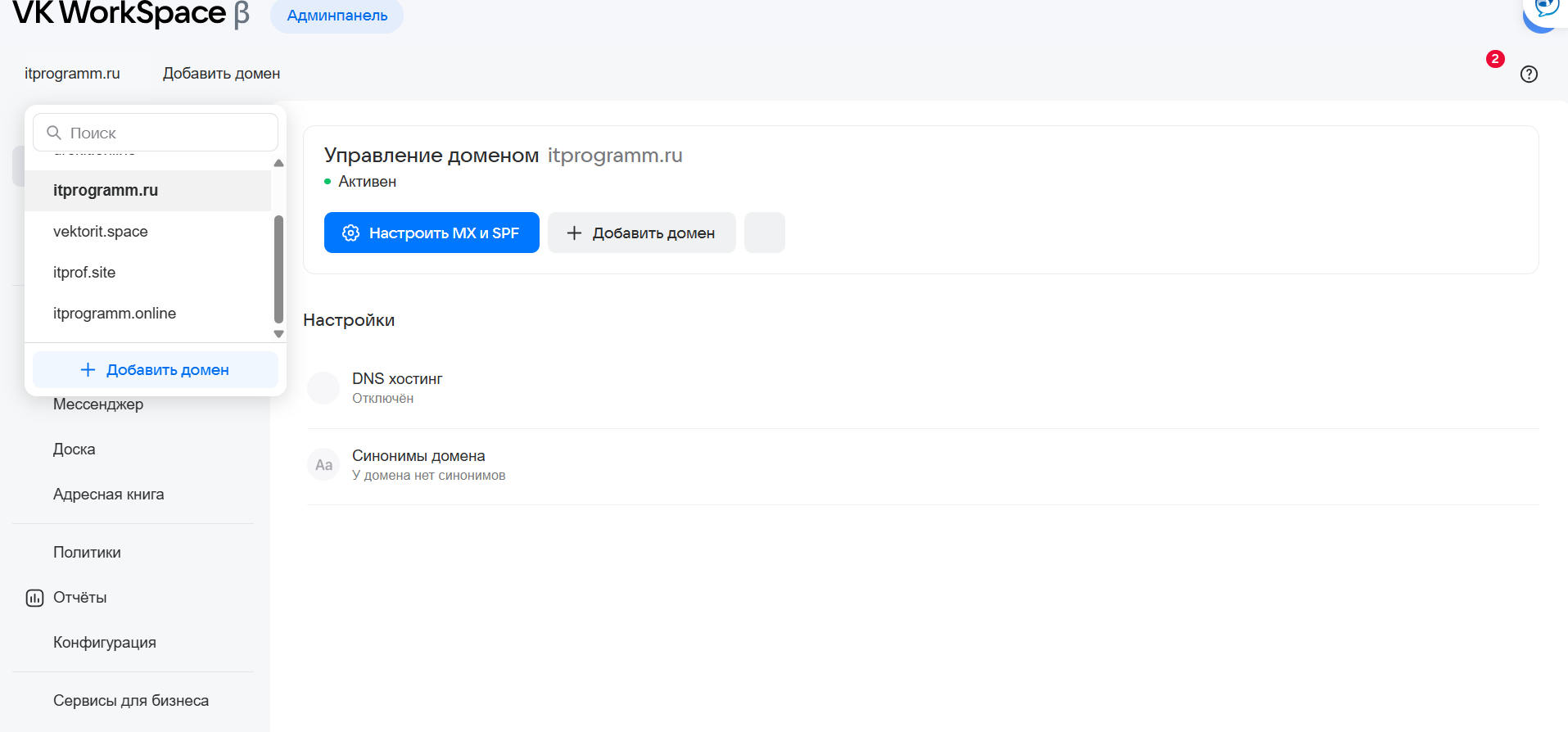The height and width of the screenshot is (732, 1568).
Task: Open the itprogramm.ru domain selector in header
Action: coord(72,74)
